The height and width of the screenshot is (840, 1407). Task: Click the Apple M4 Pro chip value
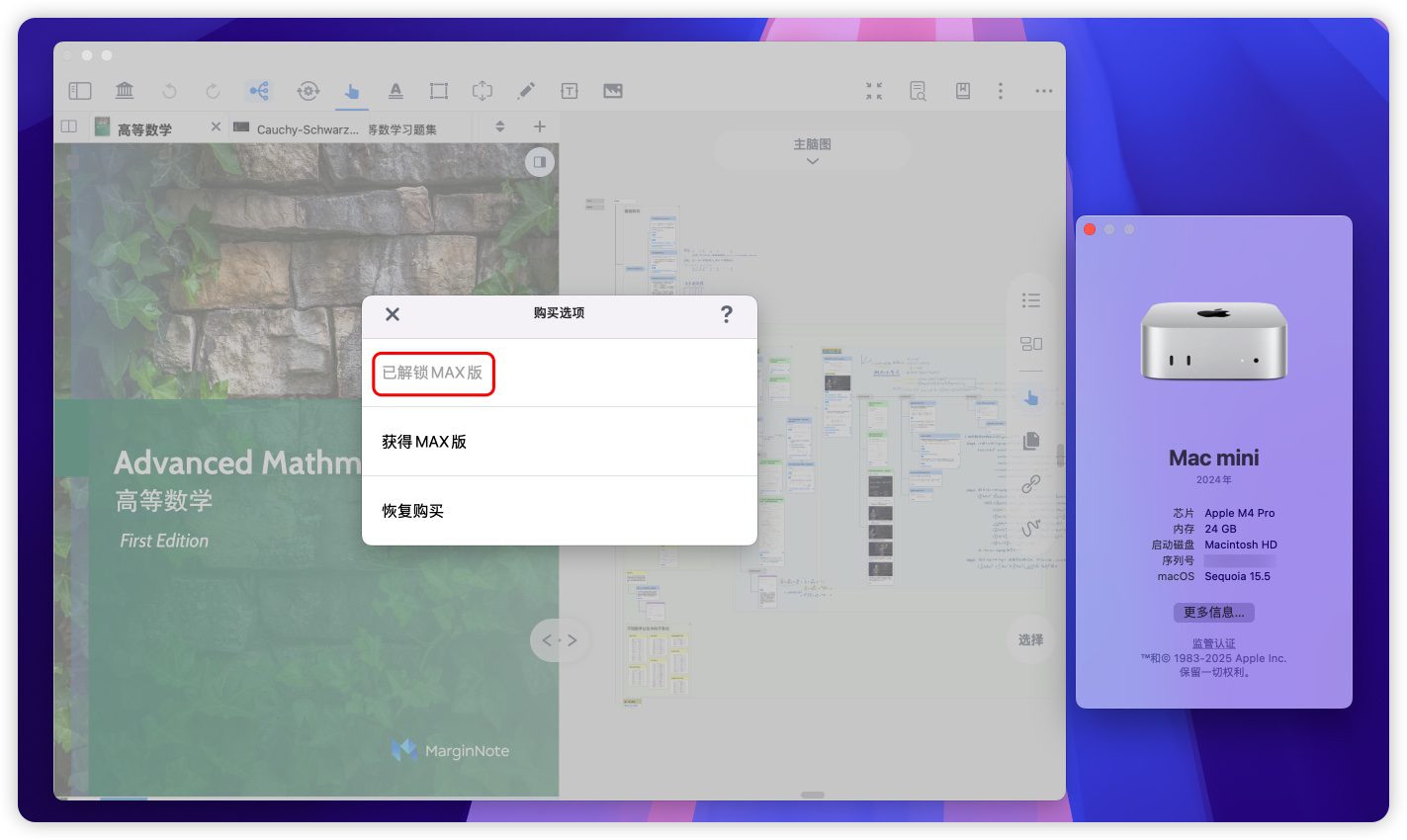point(1240,513)
